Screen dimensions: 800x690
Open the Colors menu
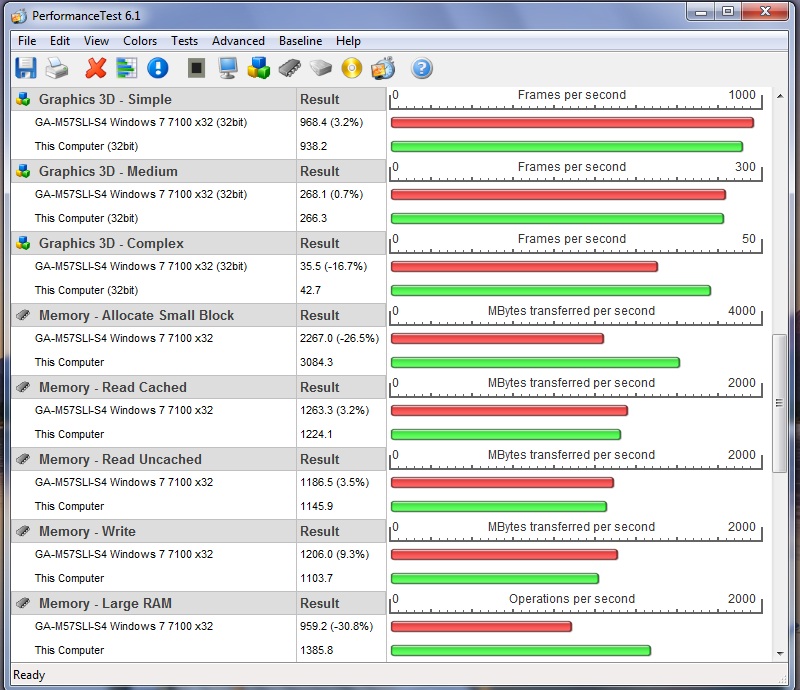pyautogui.click(x=140, y=41)
